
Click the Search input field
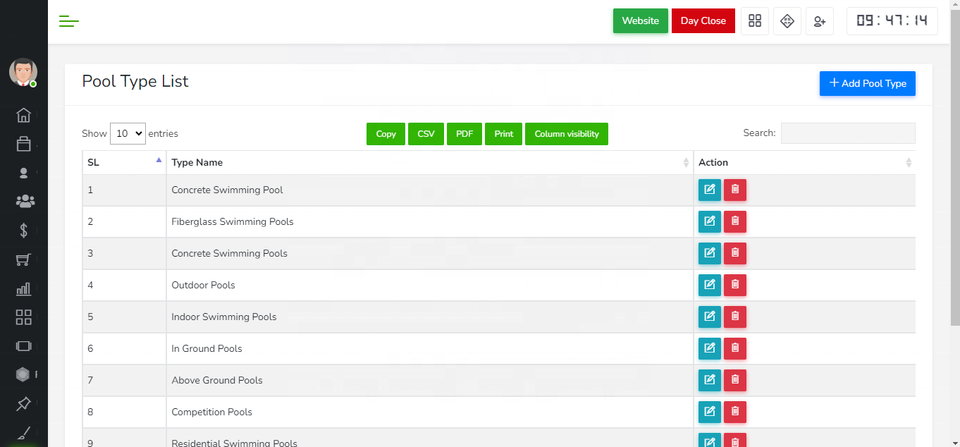click(847, 133)
